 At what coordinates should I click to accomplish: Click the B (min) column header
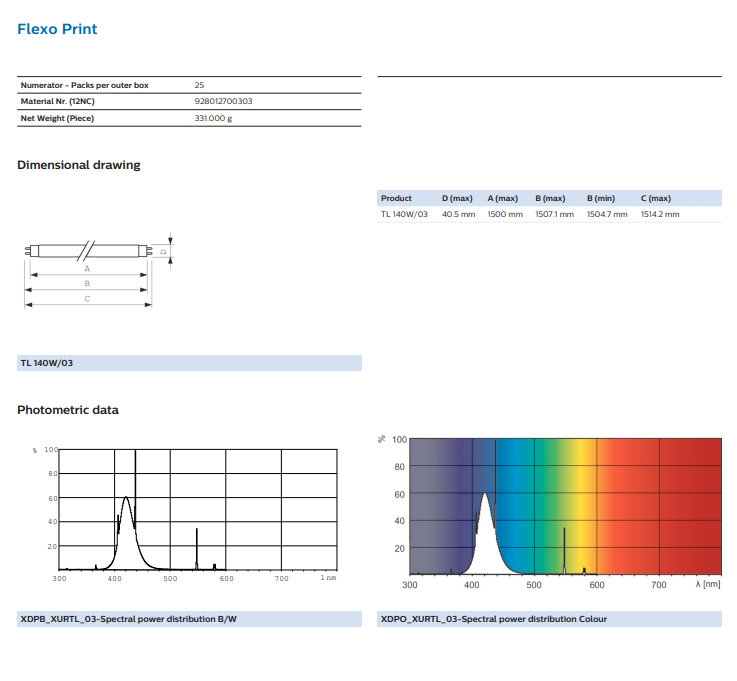601,198
